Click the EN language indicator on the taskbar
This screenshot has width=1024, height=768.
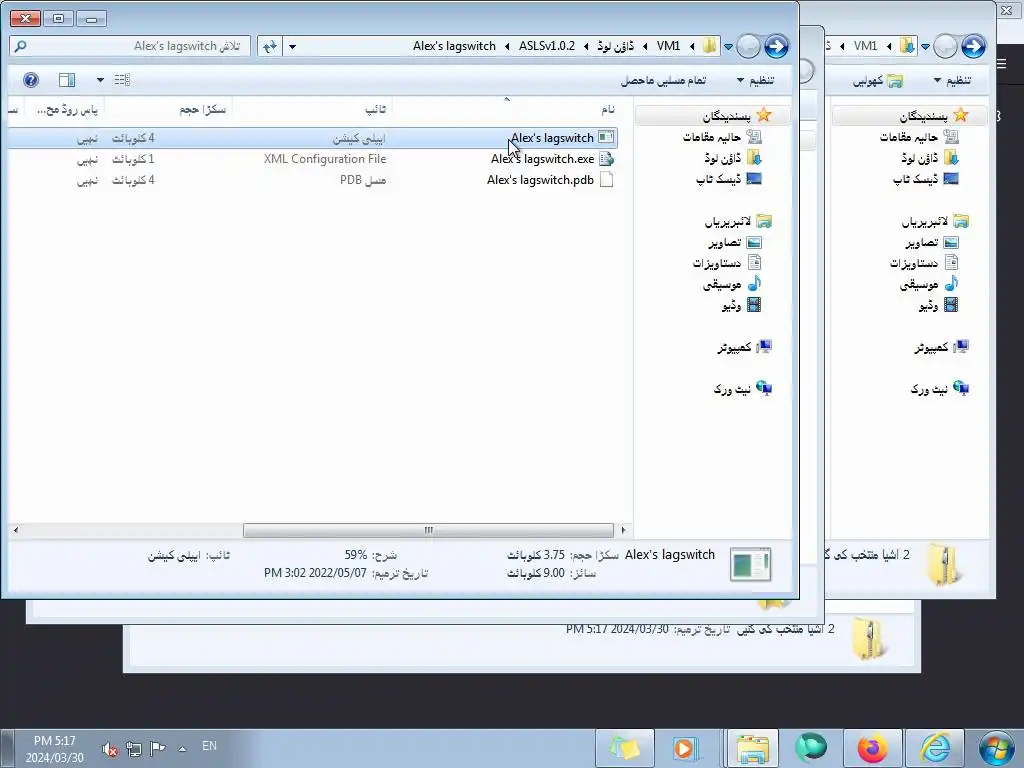click(209, 746)
